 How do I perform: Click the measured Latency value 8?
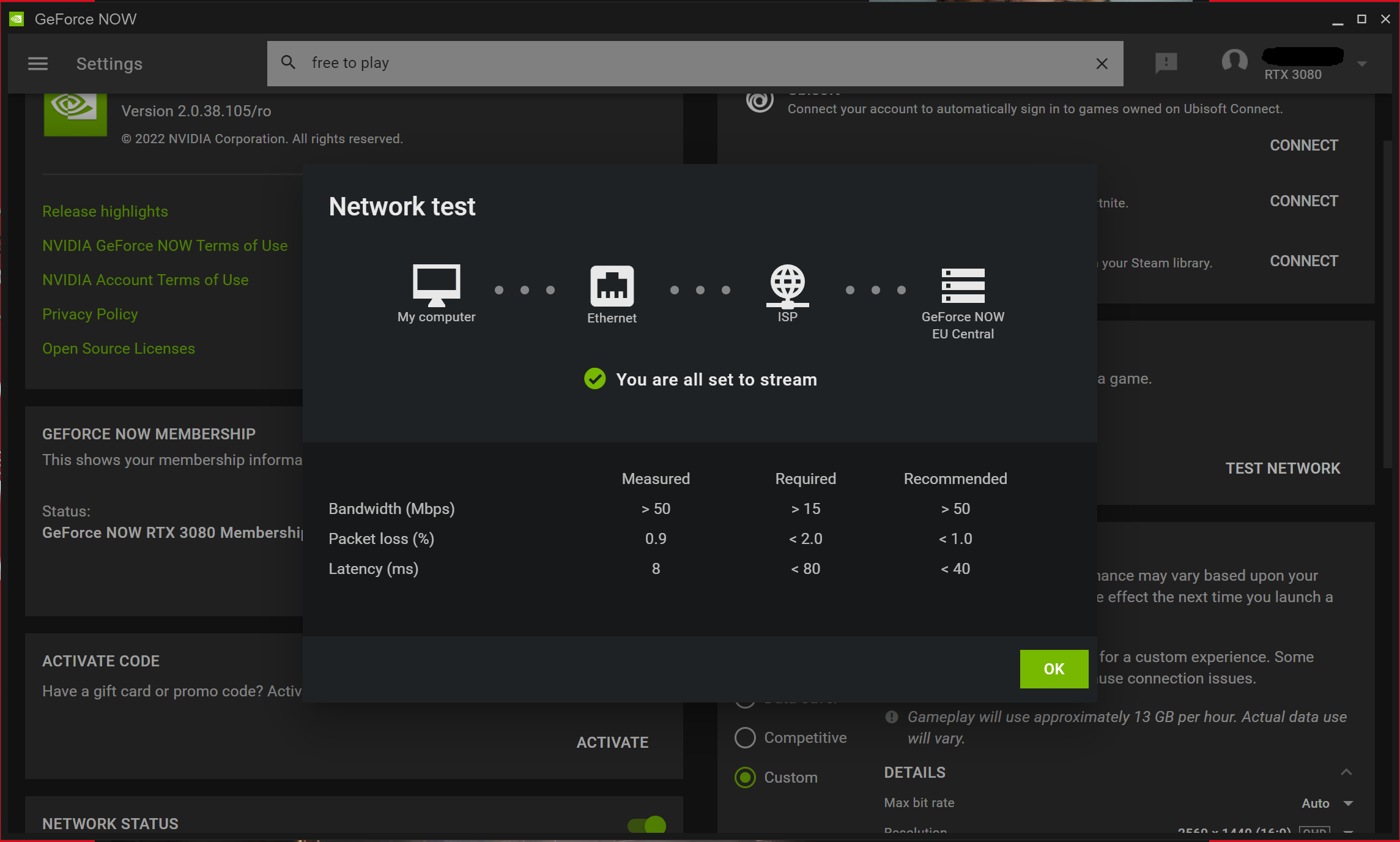pyautogui.click(x=656, y=568)
